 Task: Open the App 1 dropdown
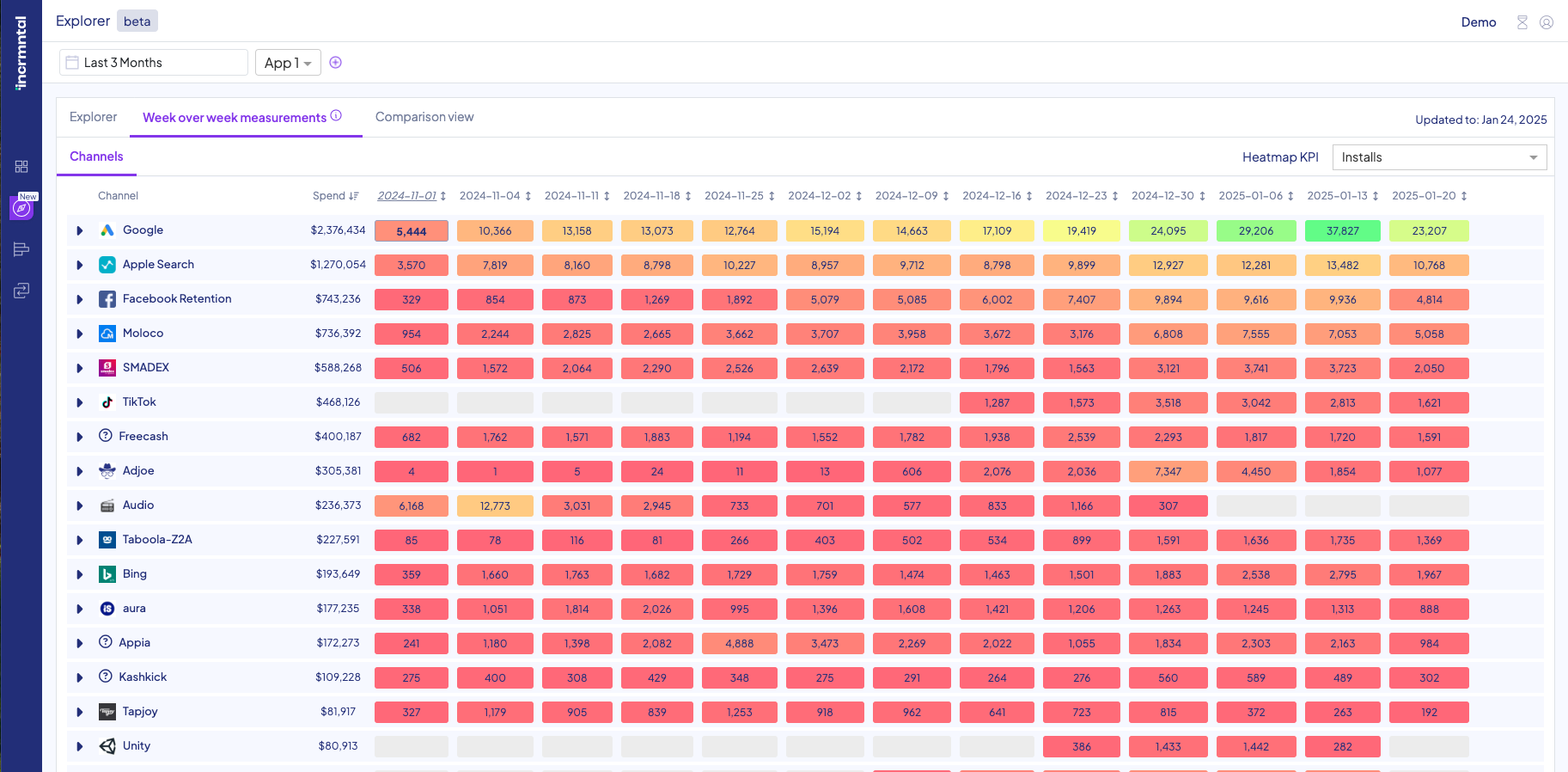[x=288, y=63]
